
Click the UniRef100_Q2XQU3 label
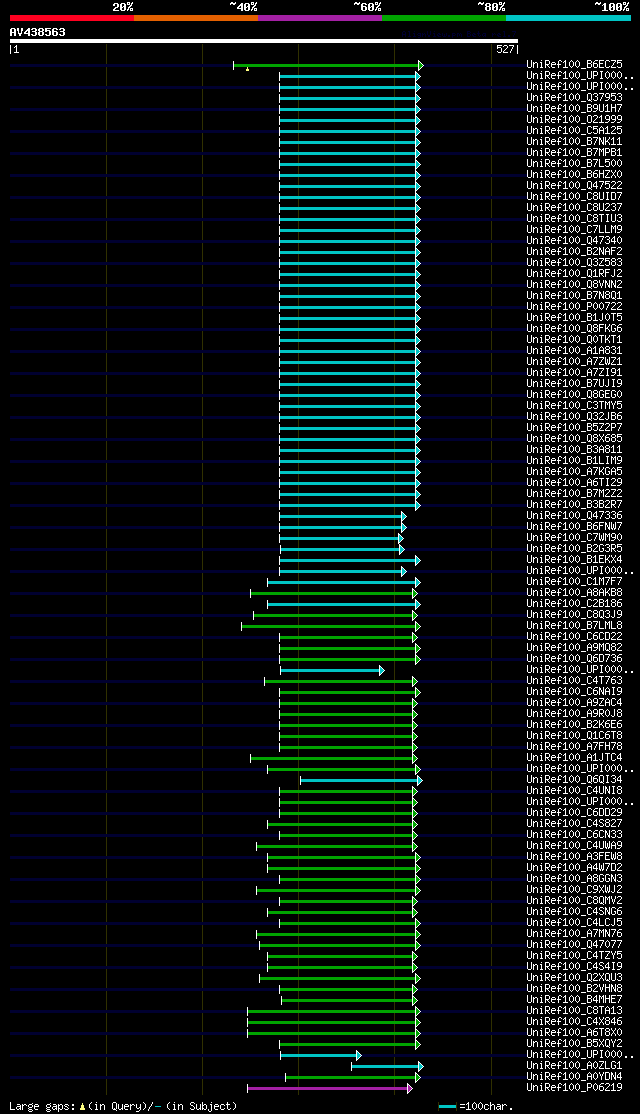click(575, 978)
